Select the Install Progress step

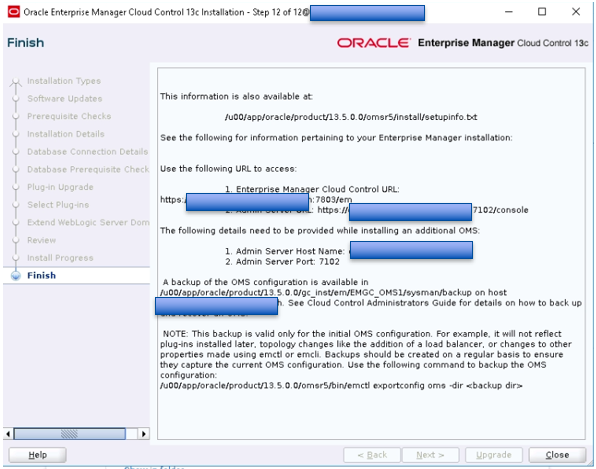click(x=60, y=258)
